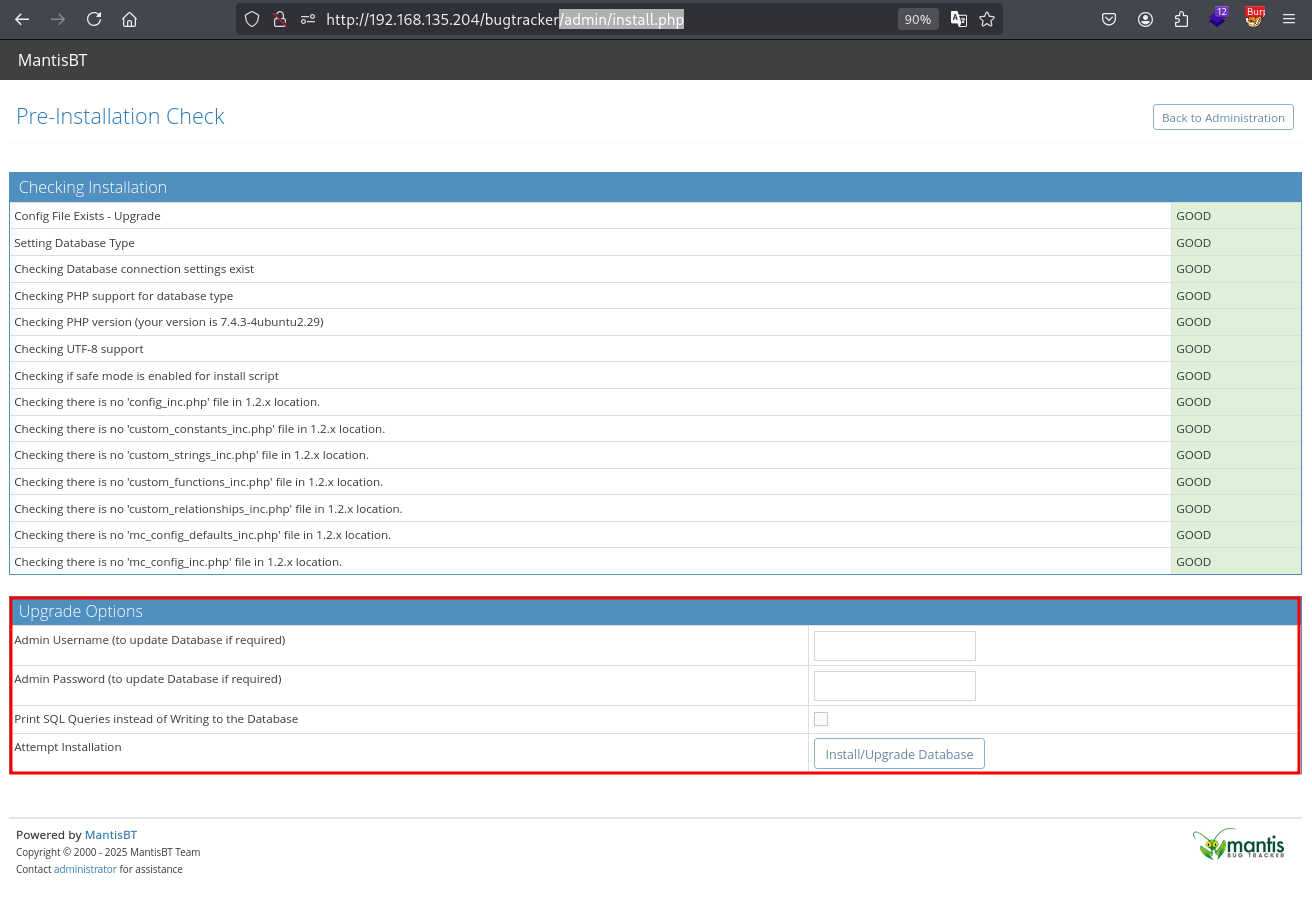Click the 'custom_functions_inc.php' check row text
Image resolution: width=1312 pixels, height=902 pixels.
tap(199, 482)
